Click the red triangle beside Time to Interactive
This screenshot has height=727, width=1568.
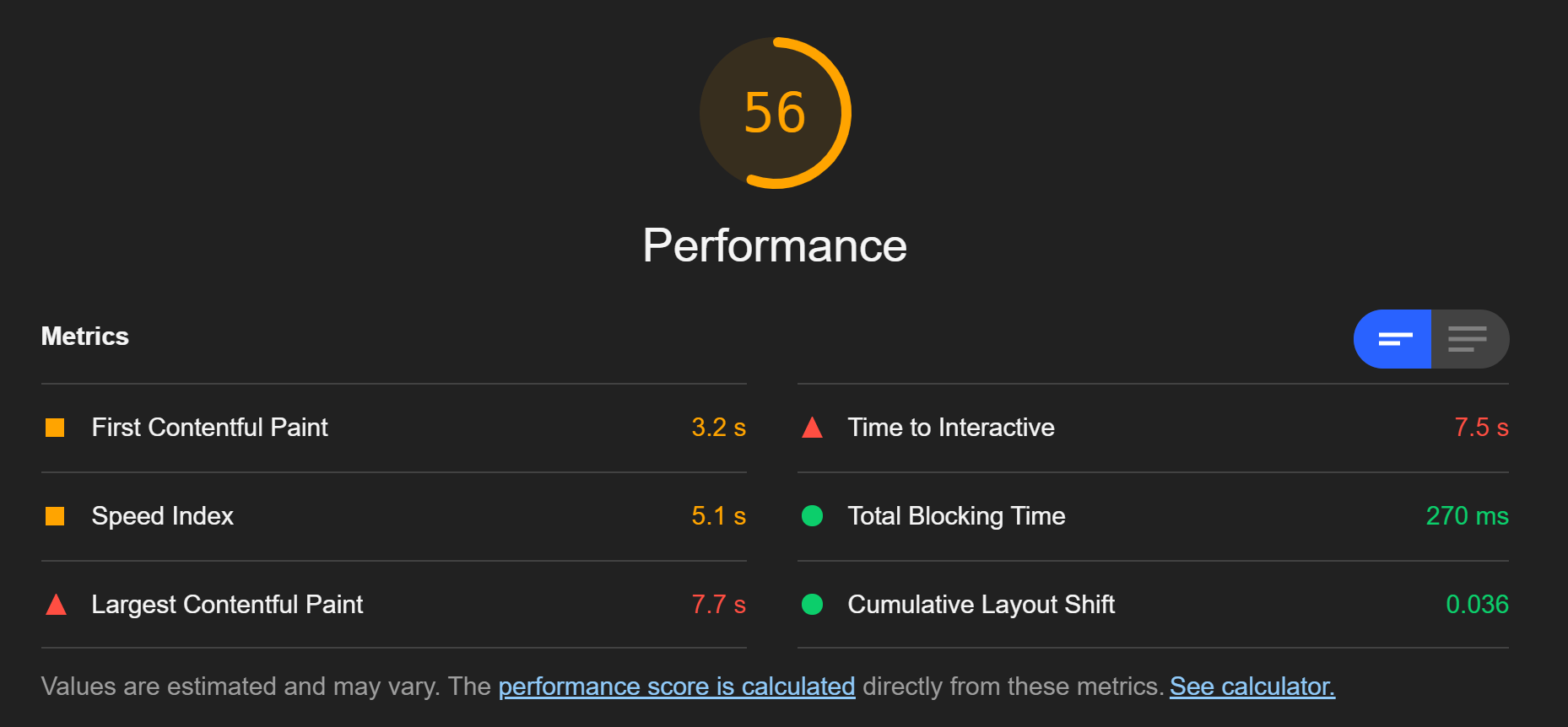812,428
